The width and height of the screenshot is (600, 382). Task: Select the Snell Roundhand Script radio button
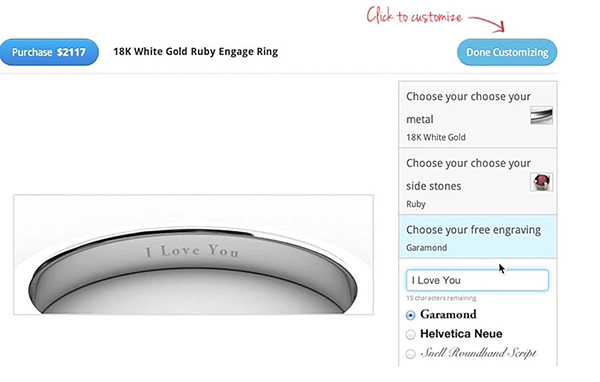point(410,353)
